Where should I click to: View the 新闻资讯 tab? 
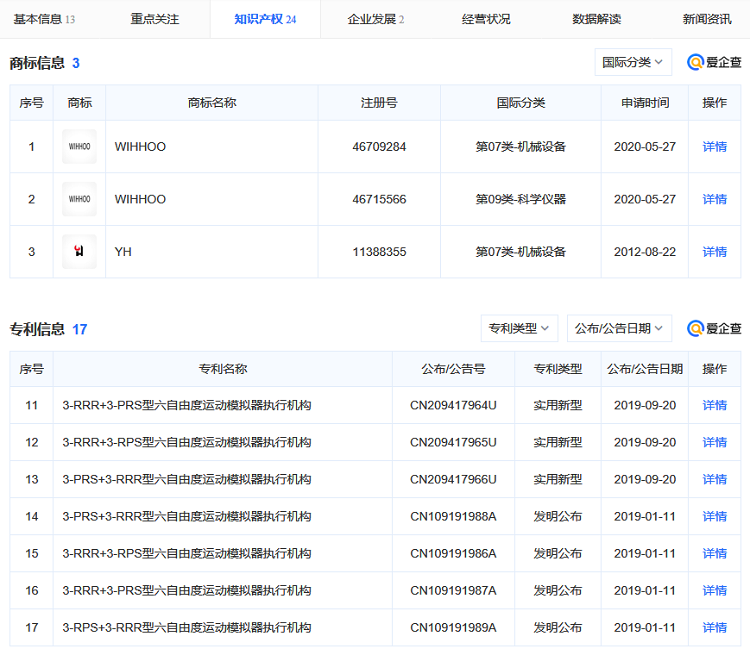(707, 19)
